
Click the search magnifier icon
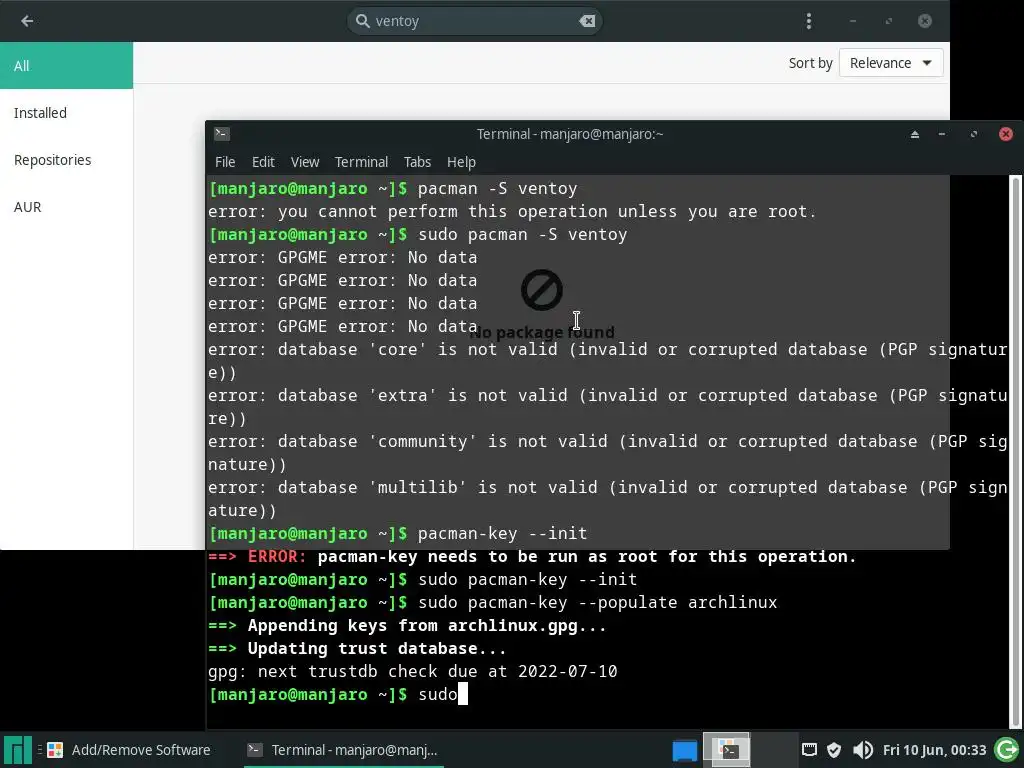[x=362, y=21]
